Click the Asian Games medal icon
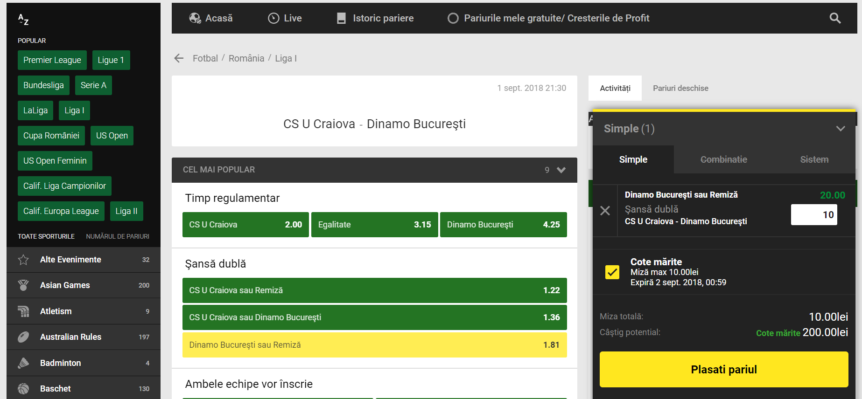 pos(23,285)
